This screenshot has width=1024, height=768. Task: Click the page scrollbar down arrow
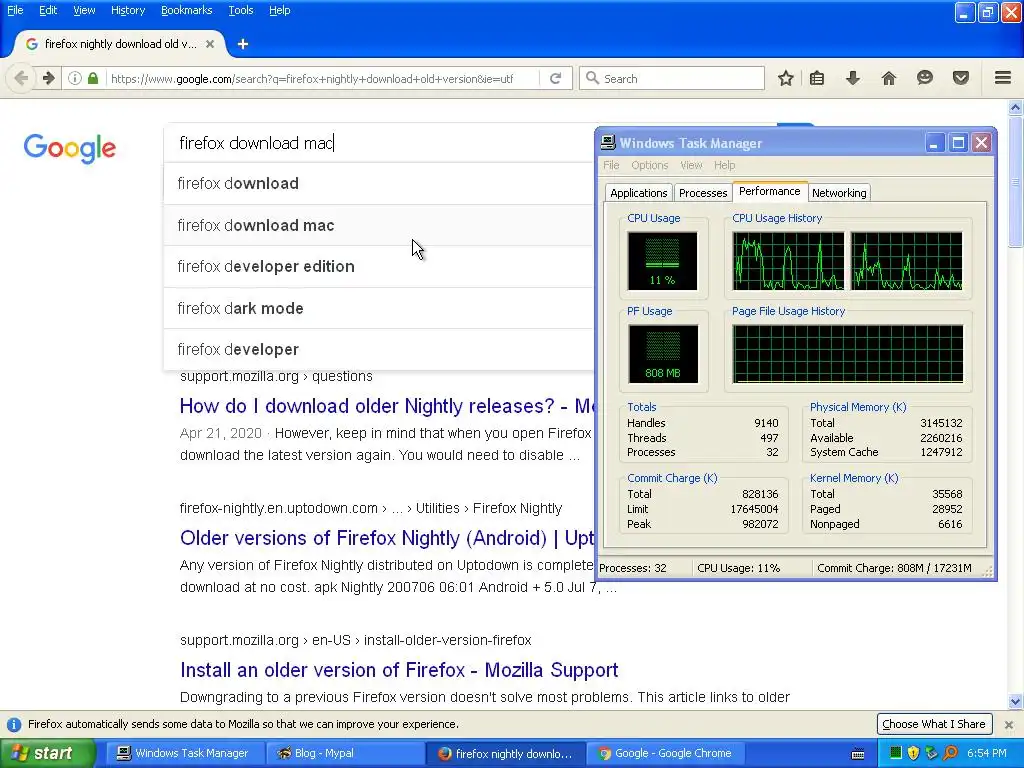tap(1016, 702)
